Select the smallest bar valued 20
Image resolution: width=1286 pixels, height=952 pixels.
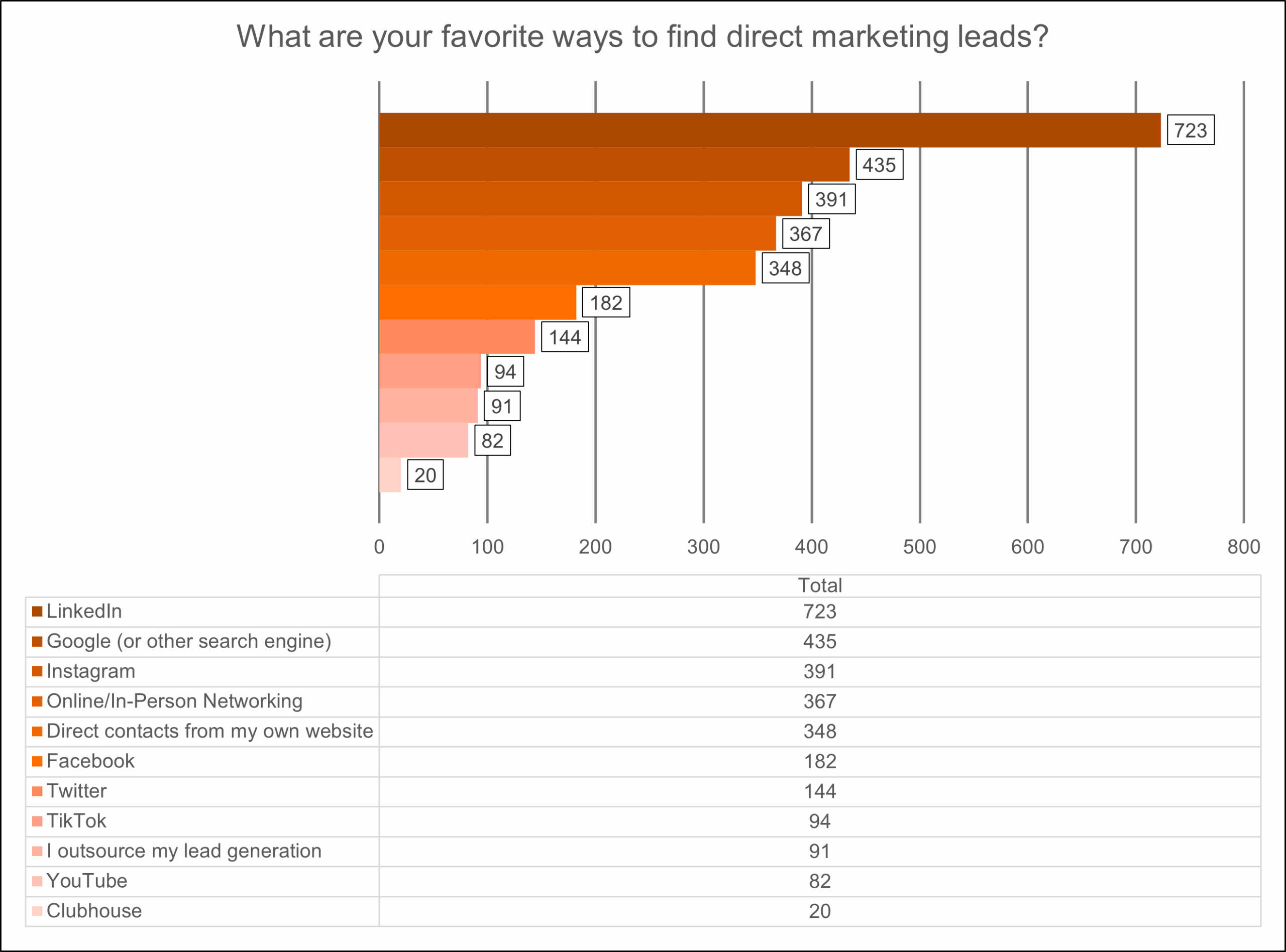pyautogui.click(x=390, y=475)
